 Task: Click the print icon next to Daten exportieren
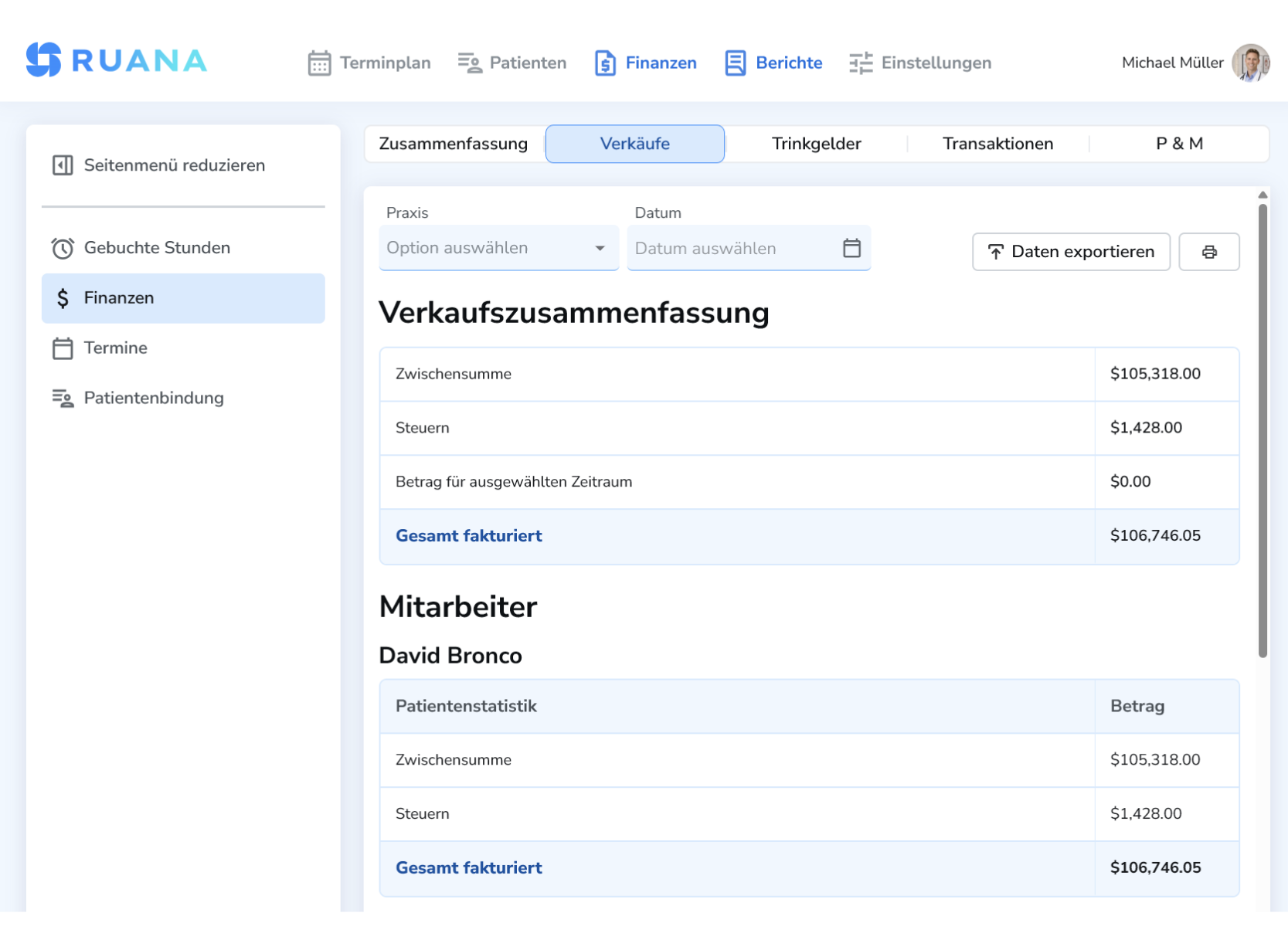(x=1209, y=252)
